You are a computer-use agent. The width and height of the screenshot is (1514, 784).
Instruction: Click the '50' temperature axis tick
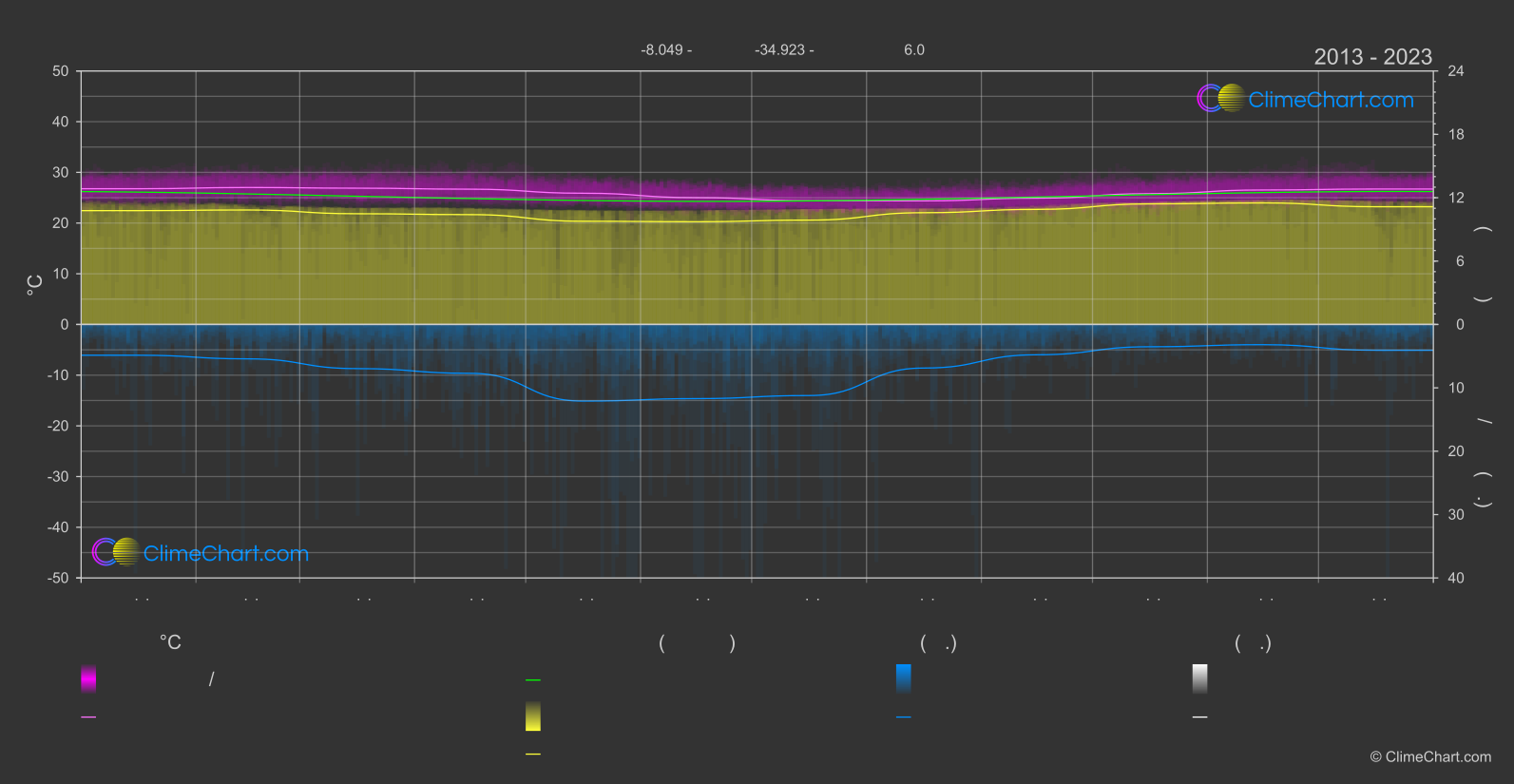click(61, 71)
